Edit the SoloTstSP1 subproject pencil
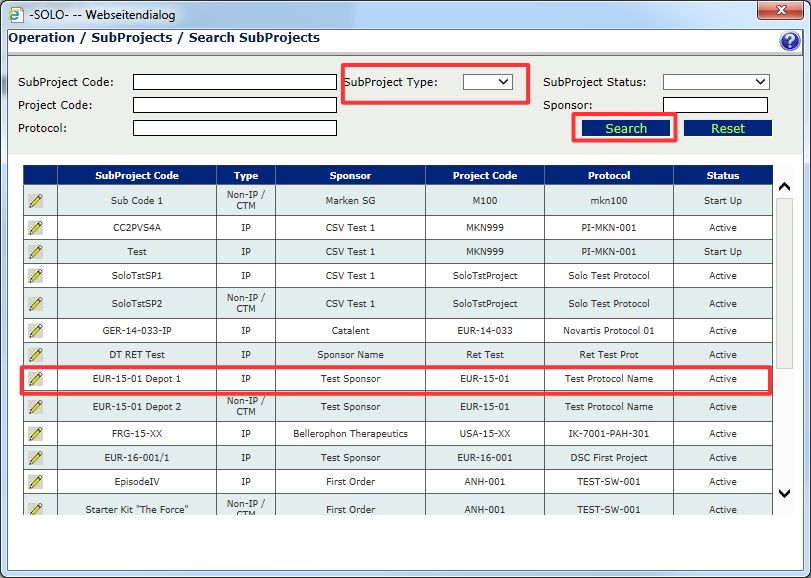The height and width of the screenshot is (578, 811). pyautogui.click(x=36, y=276)
